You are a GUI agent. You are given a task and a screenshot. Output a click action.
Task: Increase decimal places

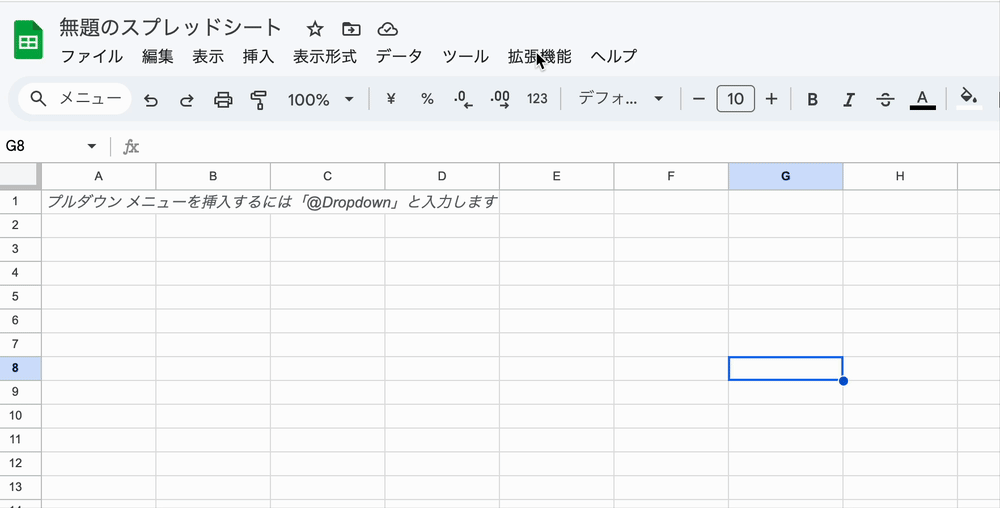500,99
